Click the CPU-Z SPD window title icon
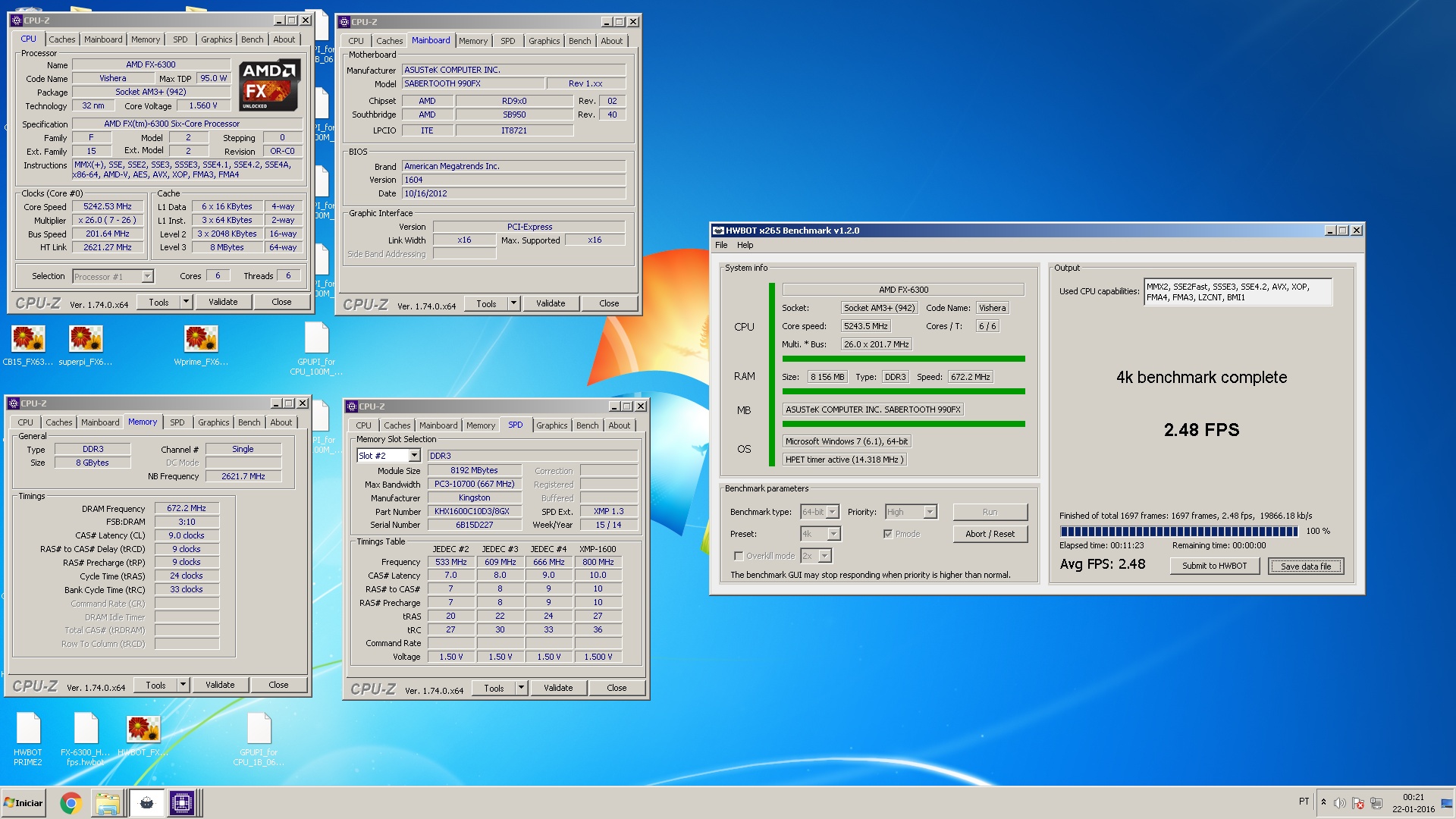This screenshot has width=1456, height=819. click(353, 406)
